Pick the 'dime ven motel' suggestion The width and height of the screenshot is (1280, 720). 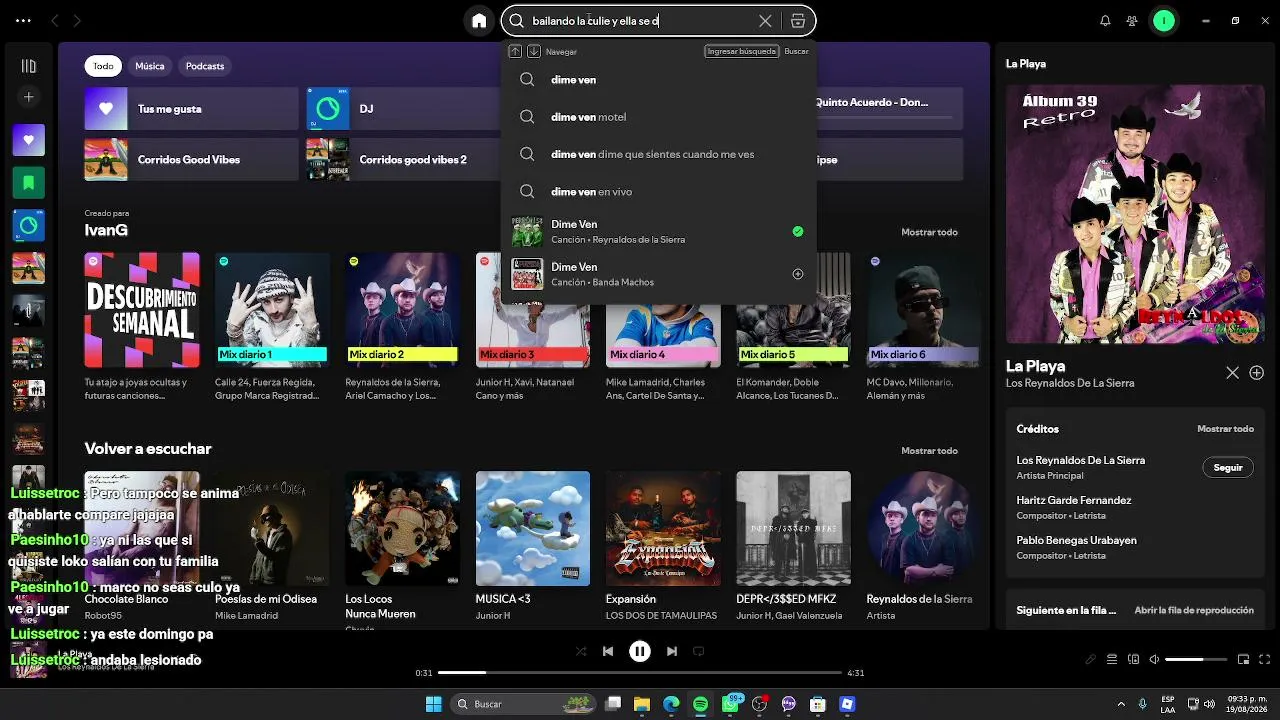(658, 117)
